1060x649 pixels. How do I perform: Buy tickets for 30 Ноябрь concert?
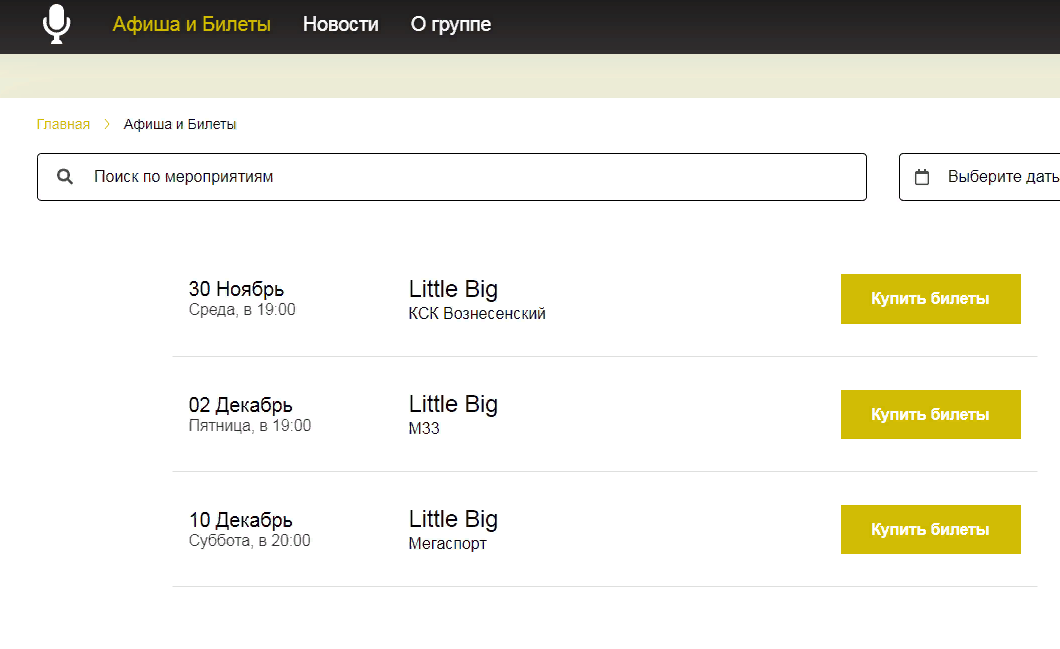(931, 299)
